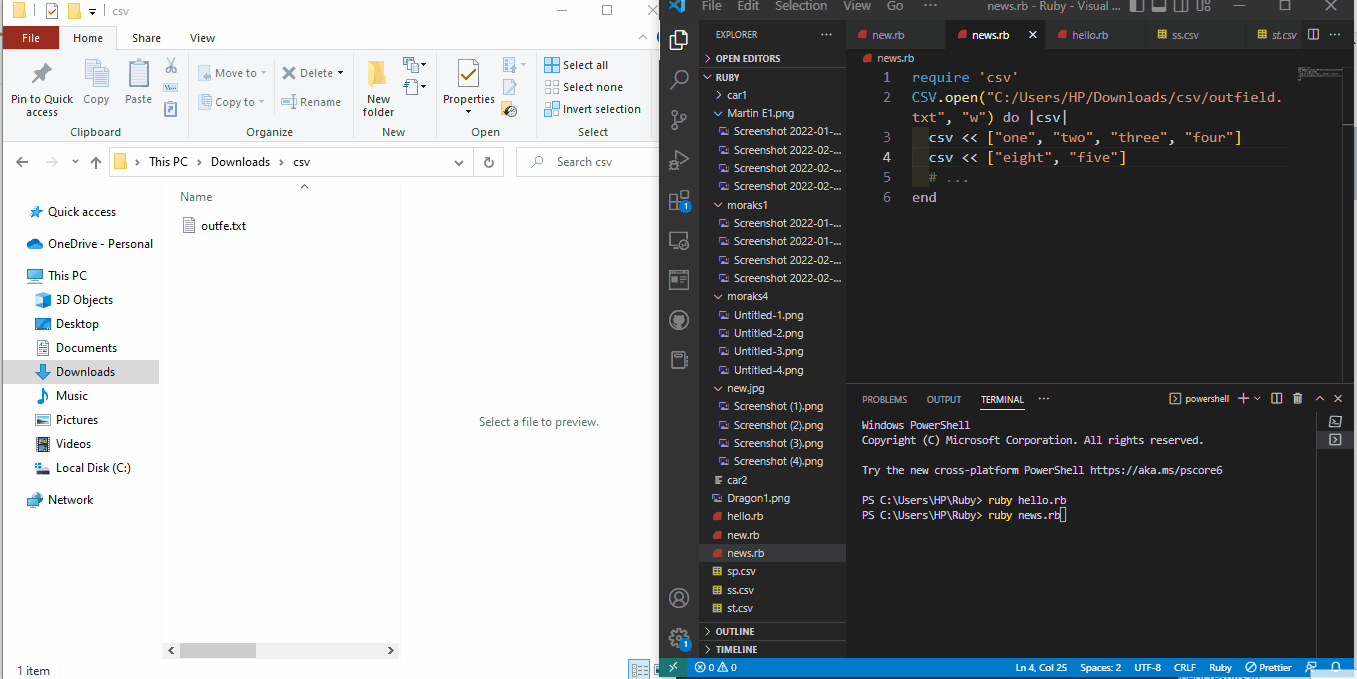Open the Manage gear in VS Code

point(679,637)
